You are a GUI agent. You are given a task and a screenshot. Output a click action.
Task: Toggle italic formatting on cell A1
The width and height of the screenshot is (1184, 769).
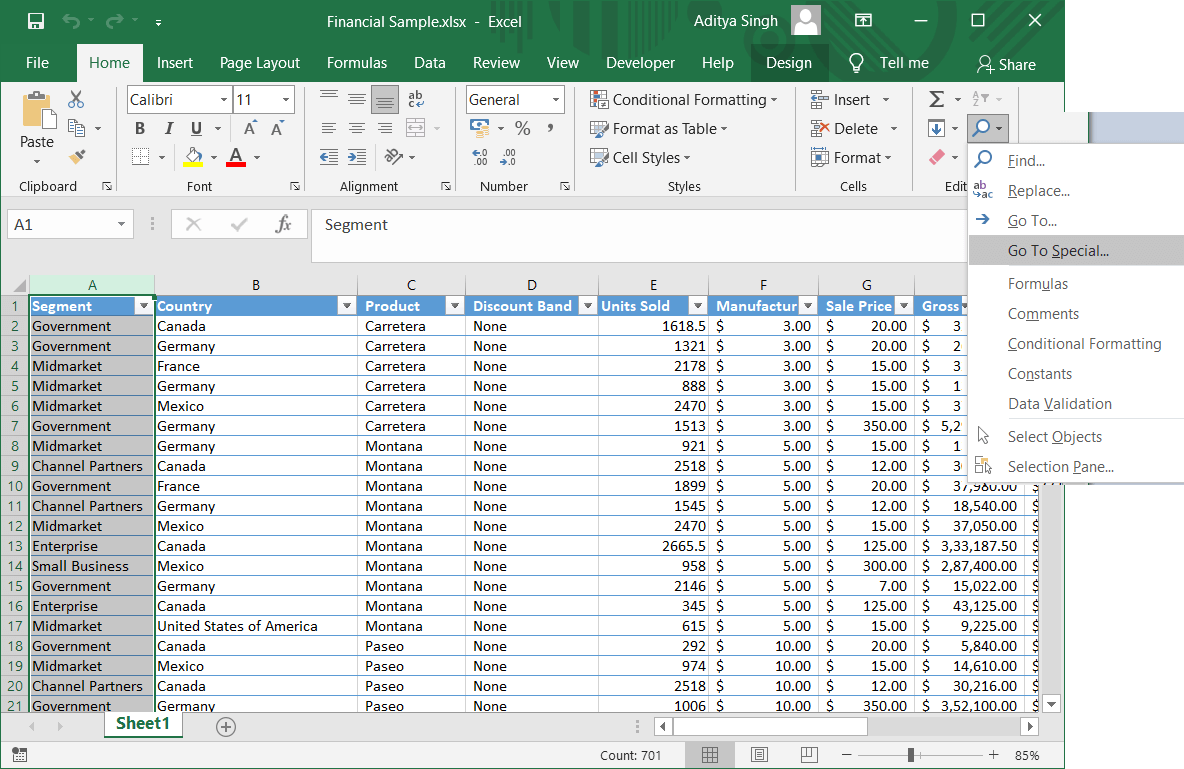pyautogui.click(x=167, y=129)
